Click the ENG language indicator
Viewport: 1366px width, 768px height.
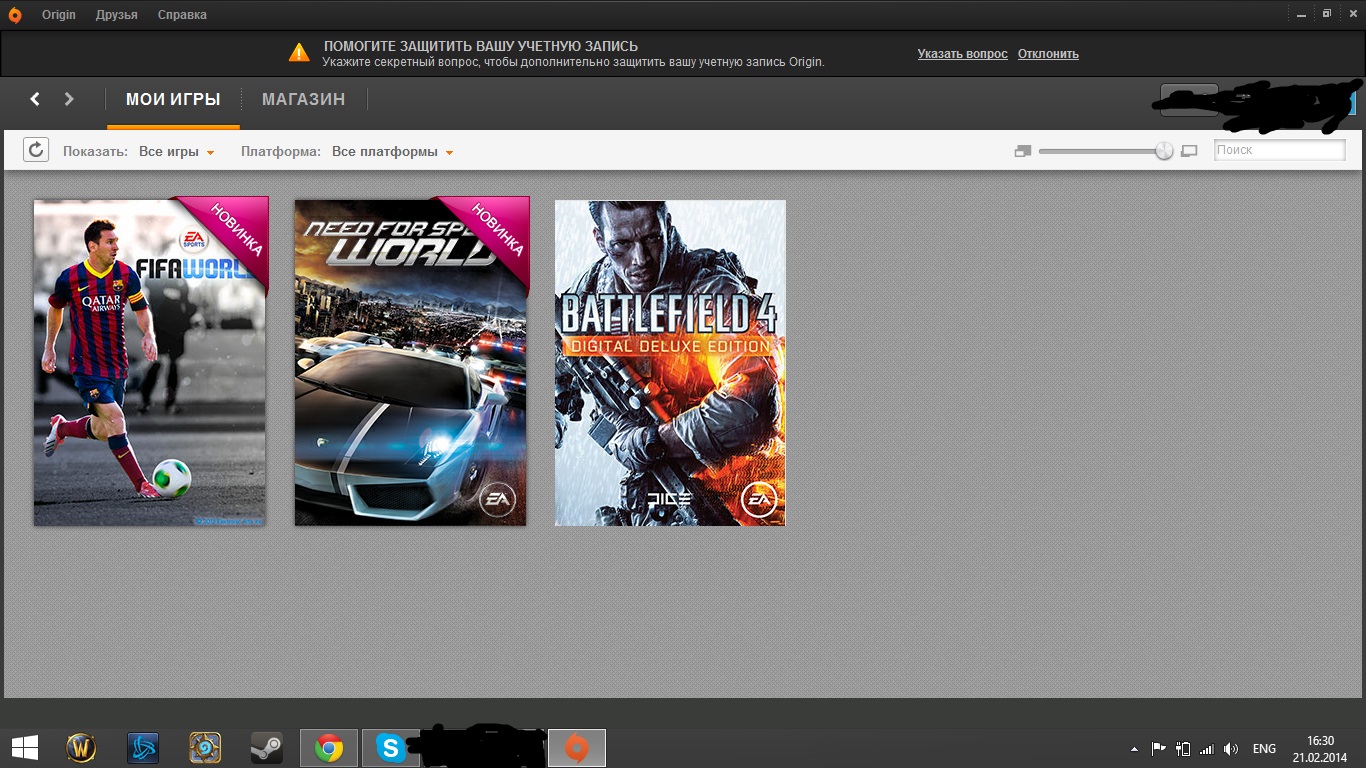[x=1264, y=749]
